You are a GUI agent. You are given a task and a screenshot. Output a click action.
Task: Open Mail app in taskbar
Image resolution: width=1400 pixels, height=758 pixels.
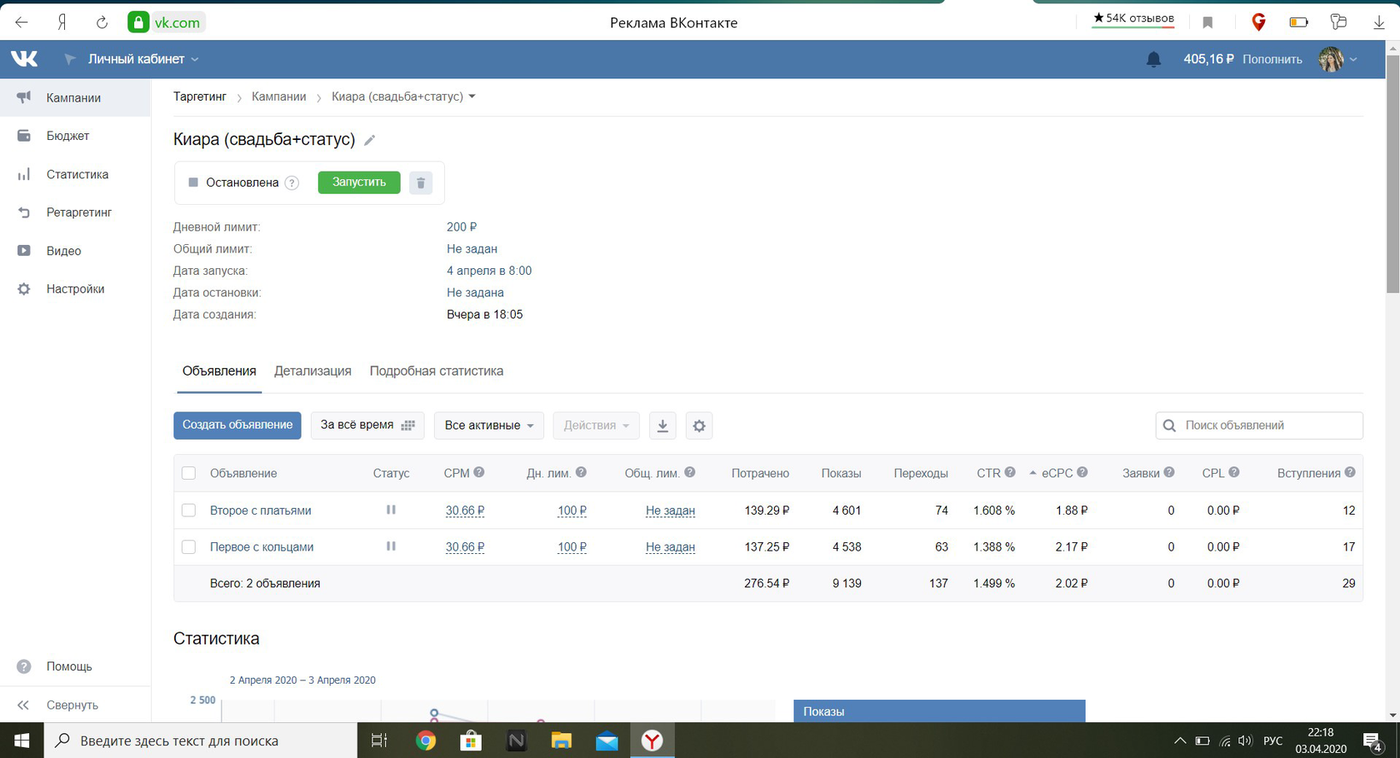point(607,741)
